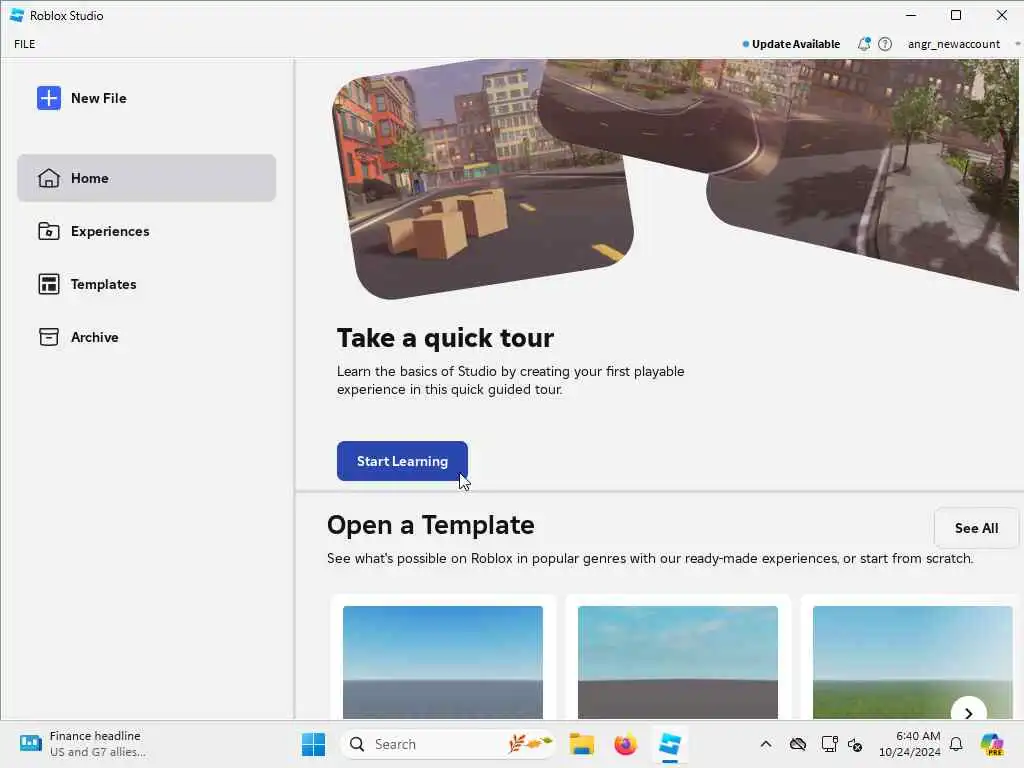The height and width of the screenshot is (768, 1024).
Task: Open the middle template with gray ground
Action: tap(678, 662)
